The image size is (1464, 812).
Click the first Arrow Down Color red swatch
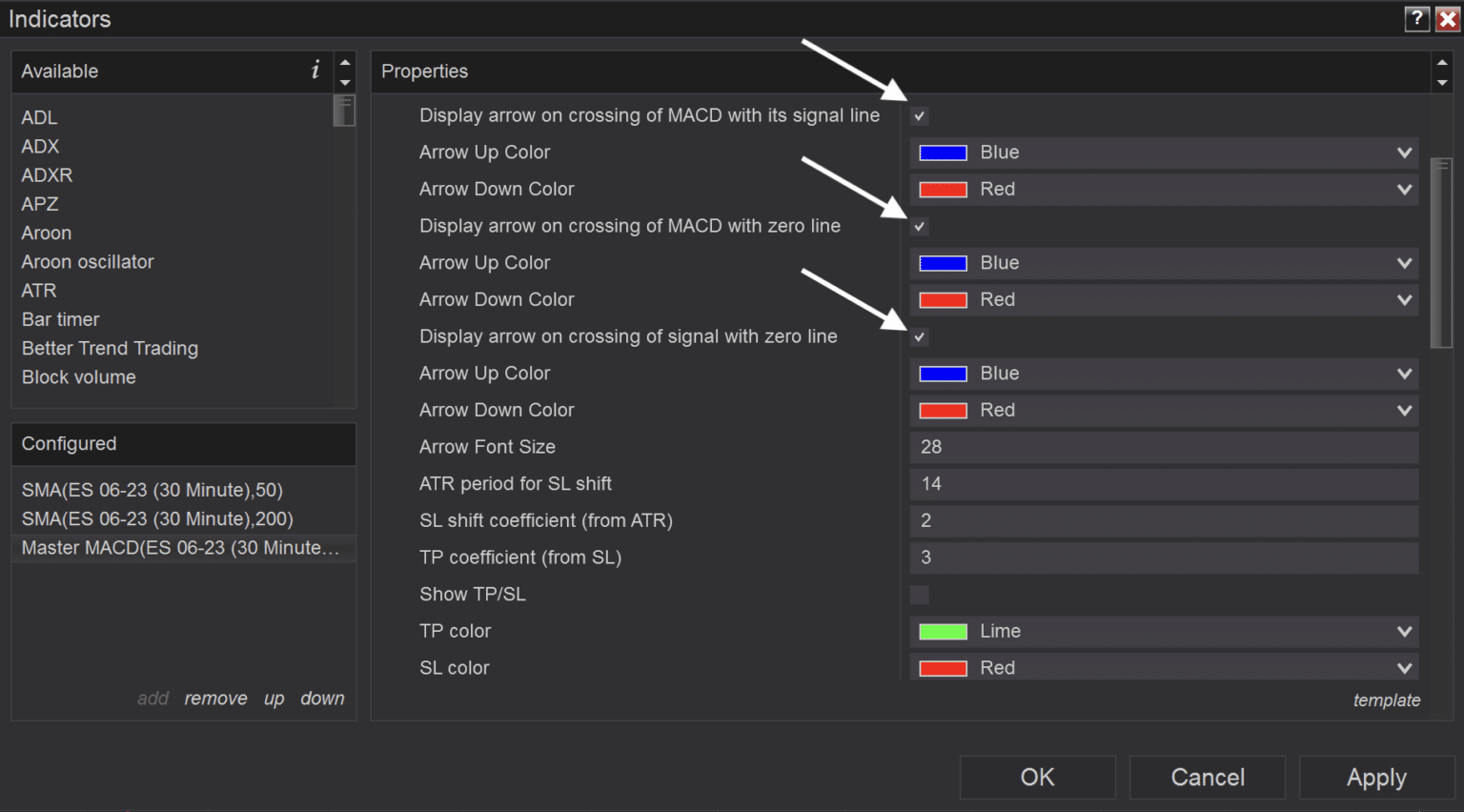(943, 190)
